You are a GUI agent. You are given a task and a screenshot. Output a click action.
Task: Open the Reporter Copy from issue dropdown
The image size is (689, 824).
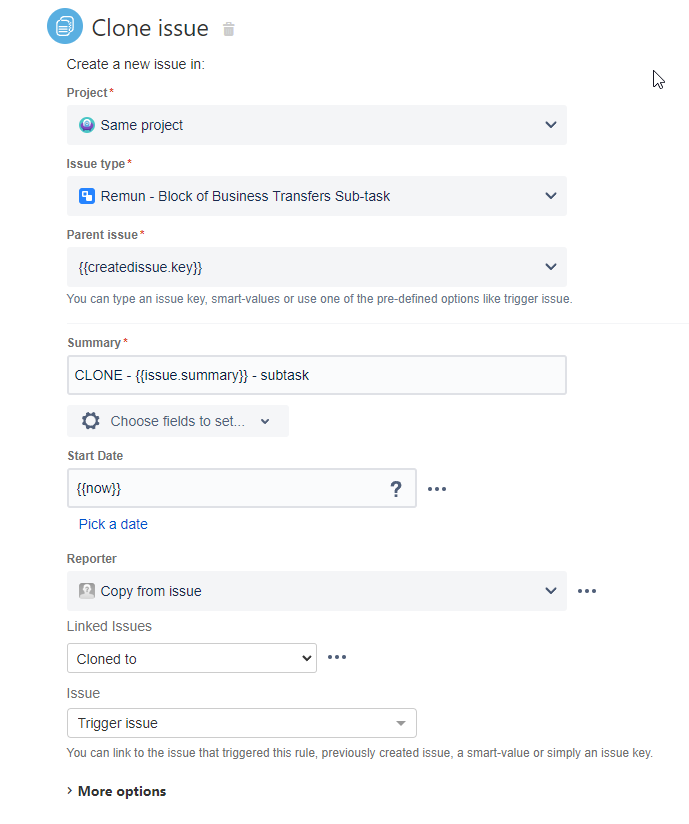316,591
